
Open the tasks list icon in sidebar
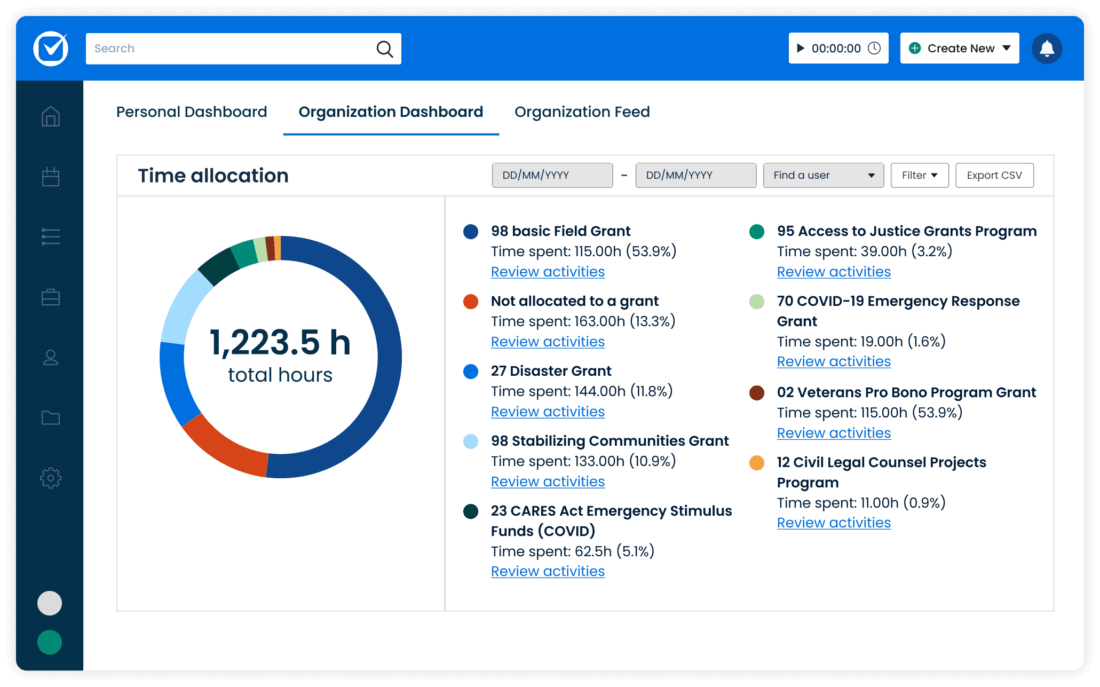(x=50, y=236)
